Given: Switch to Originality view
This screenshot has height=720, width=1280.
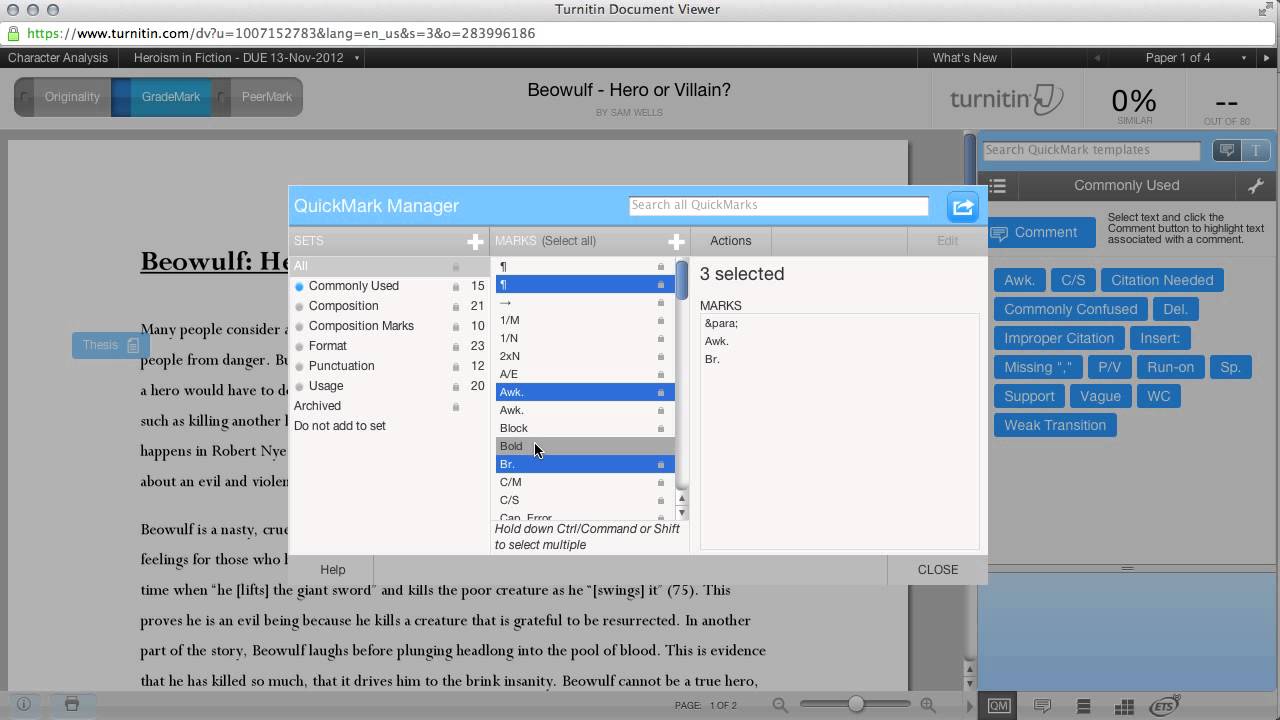Looking at the screenshot, I should 72,97.
